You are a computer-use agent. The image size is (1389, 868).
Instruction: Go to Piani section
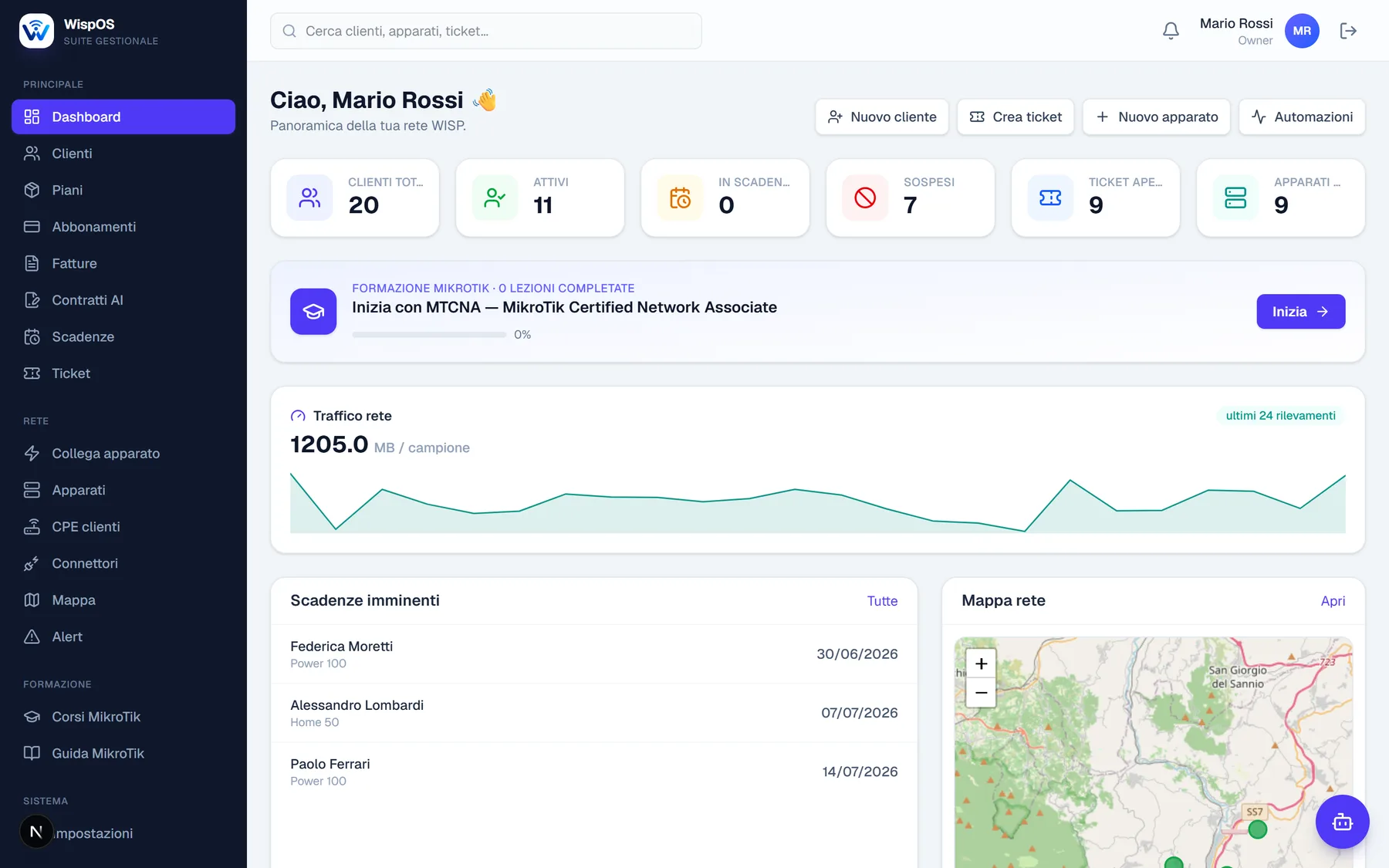pyautogui.click(x=123, y=190)
